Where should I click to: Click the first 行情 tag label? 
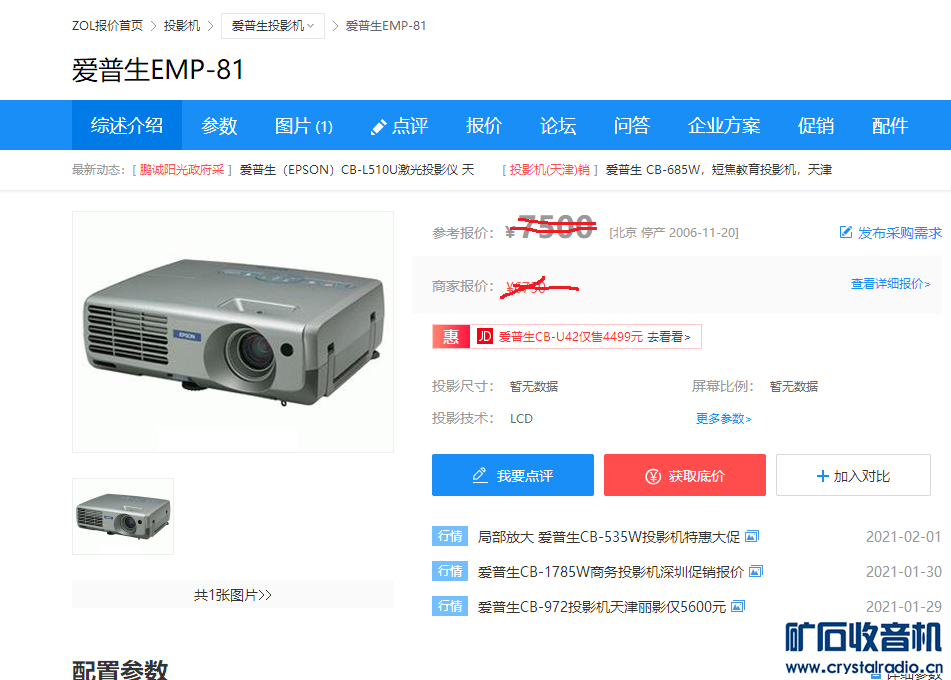click(x=450, y=536)
